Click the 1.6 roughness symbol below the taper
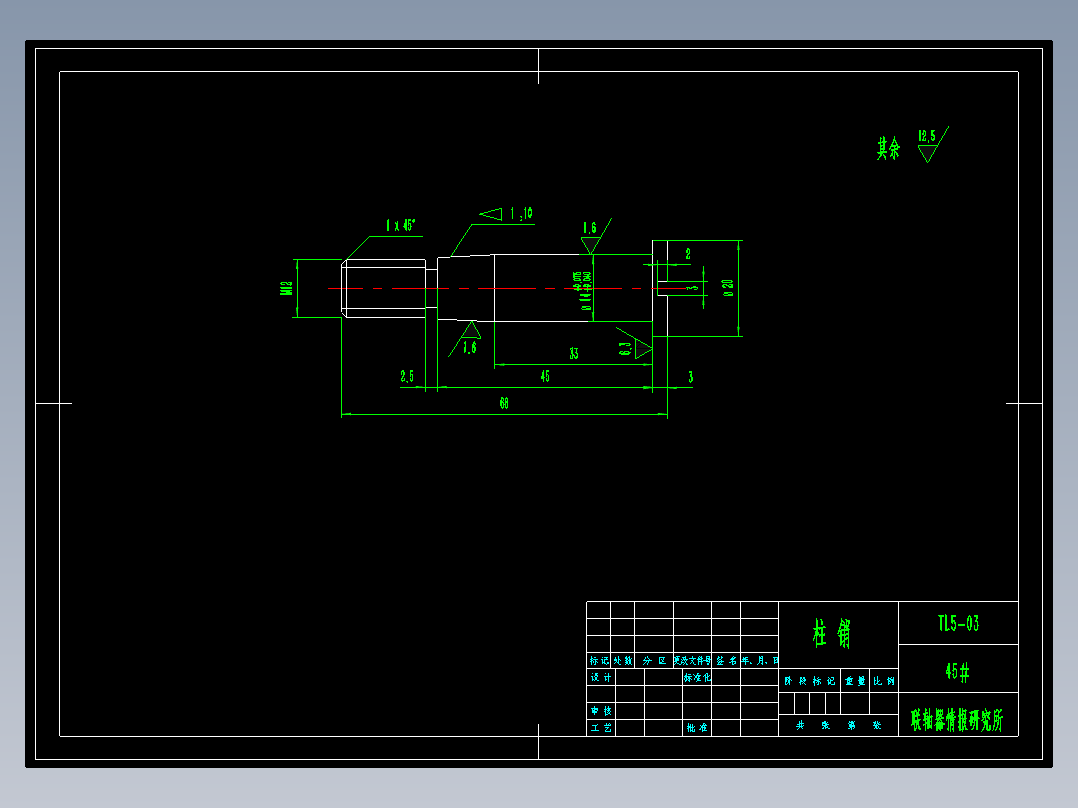 [x=465, y=339]
